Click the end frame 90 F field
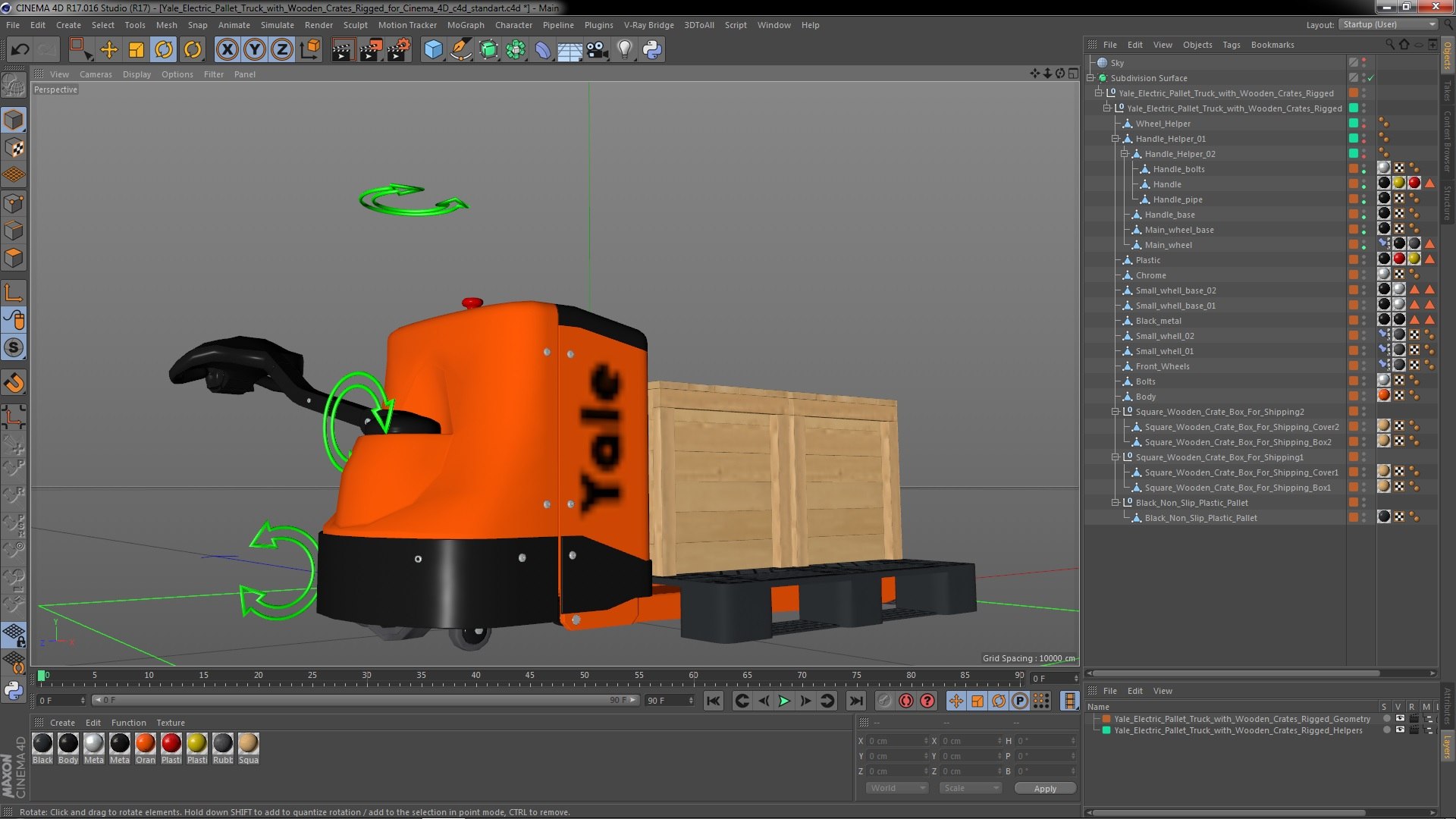The image size is (1456, 819). (x=670, y=701)
